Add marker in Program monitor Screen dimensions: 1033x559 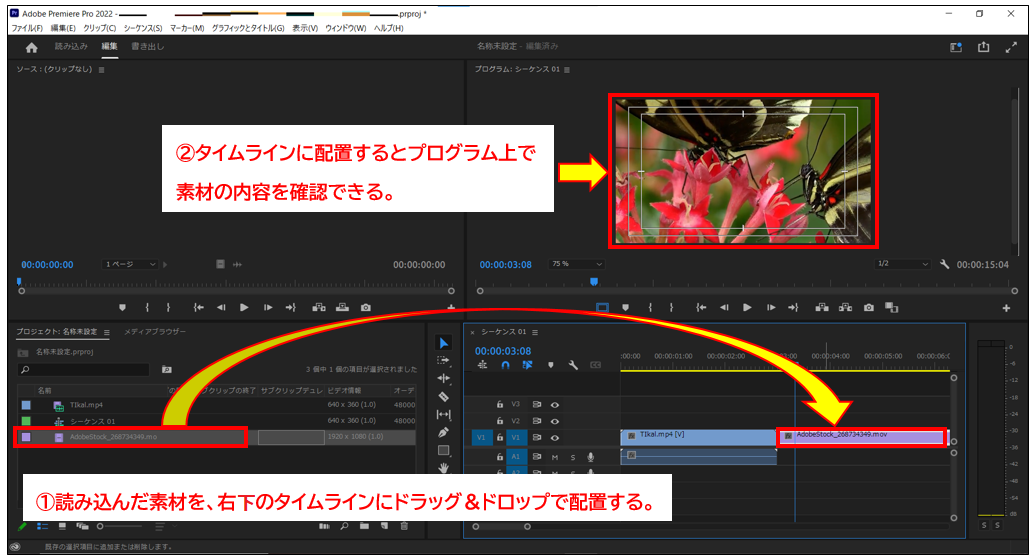tap(625, 307)
